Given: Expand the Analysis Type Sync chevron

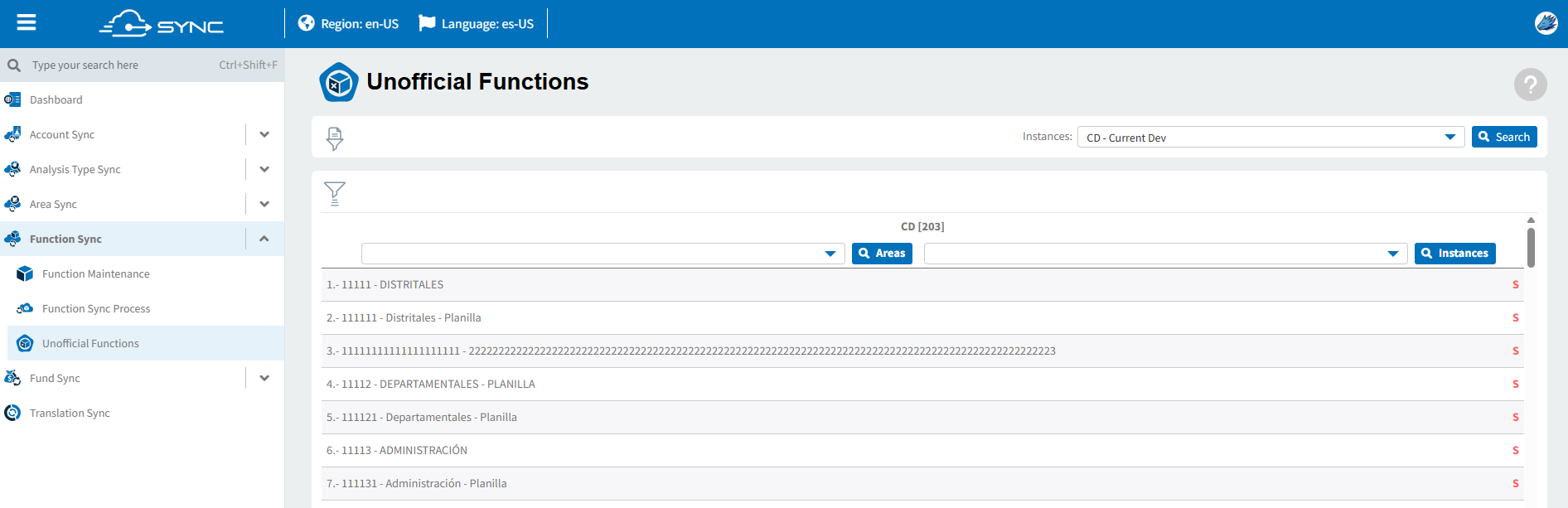Looking at the screenshot, I should point(264,169).
